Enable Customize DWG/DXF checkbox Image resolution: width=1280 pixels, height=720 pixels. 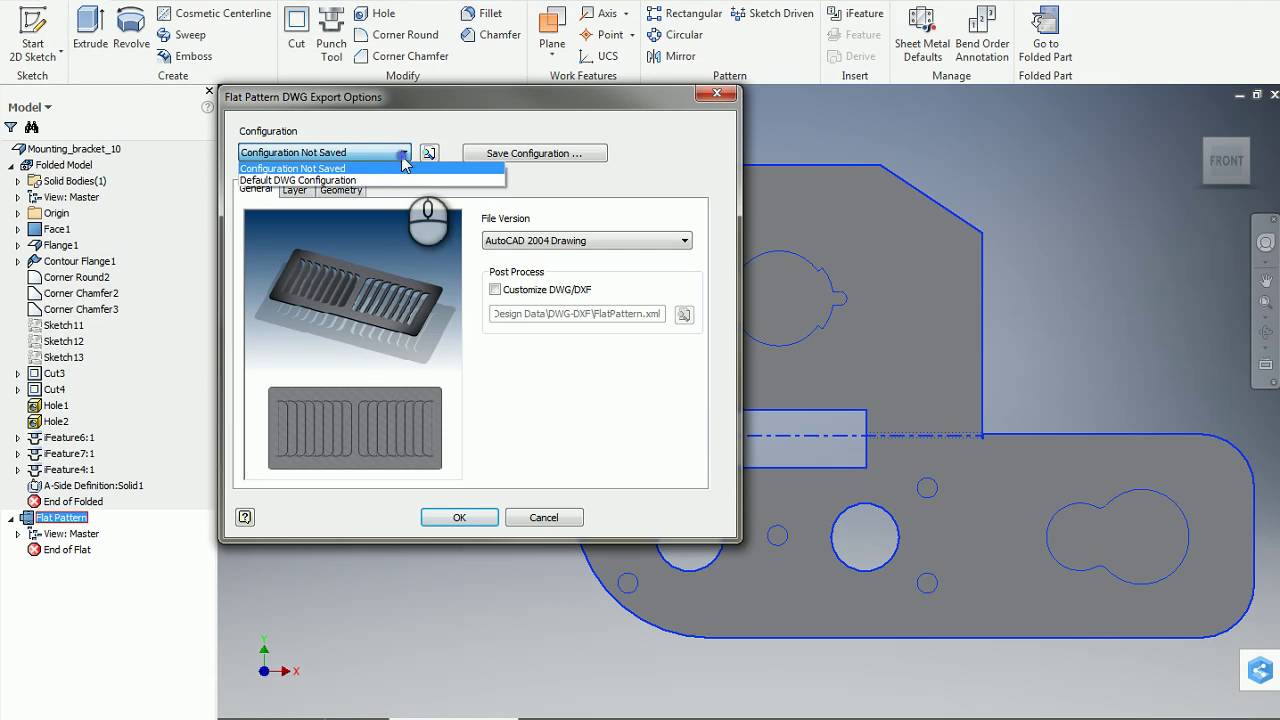(x=495, y=289)
